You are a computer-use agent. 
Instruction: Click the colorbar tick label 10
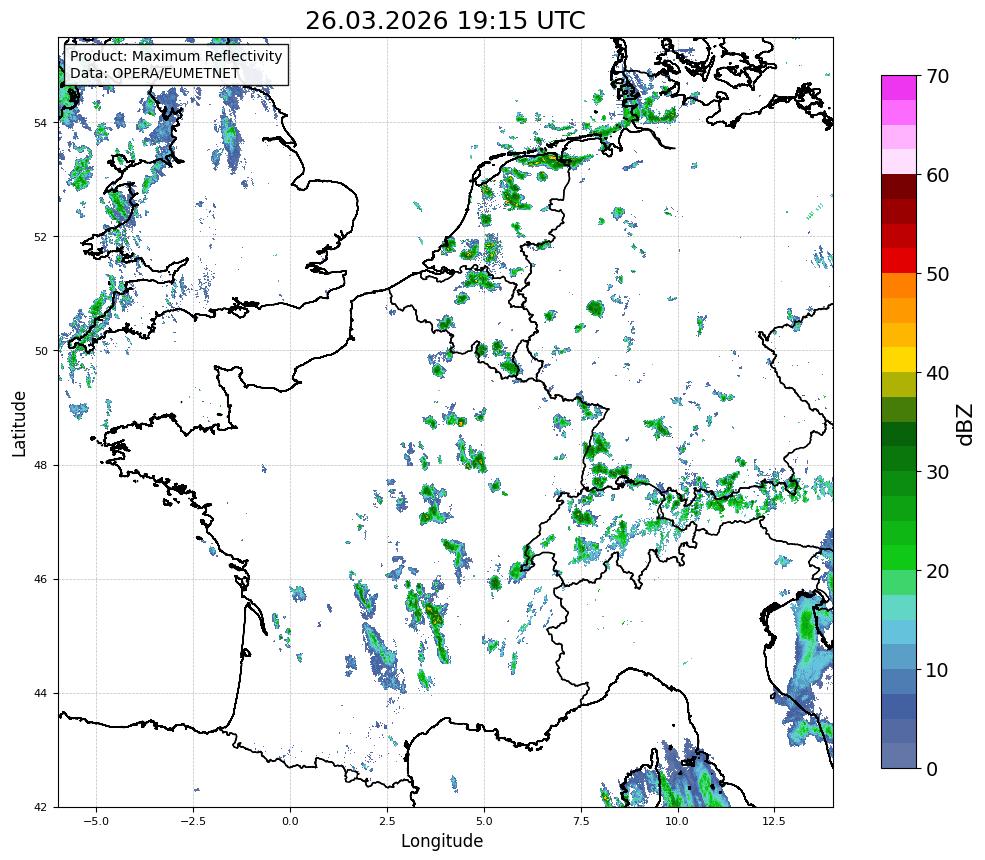[x=937, y=670]
